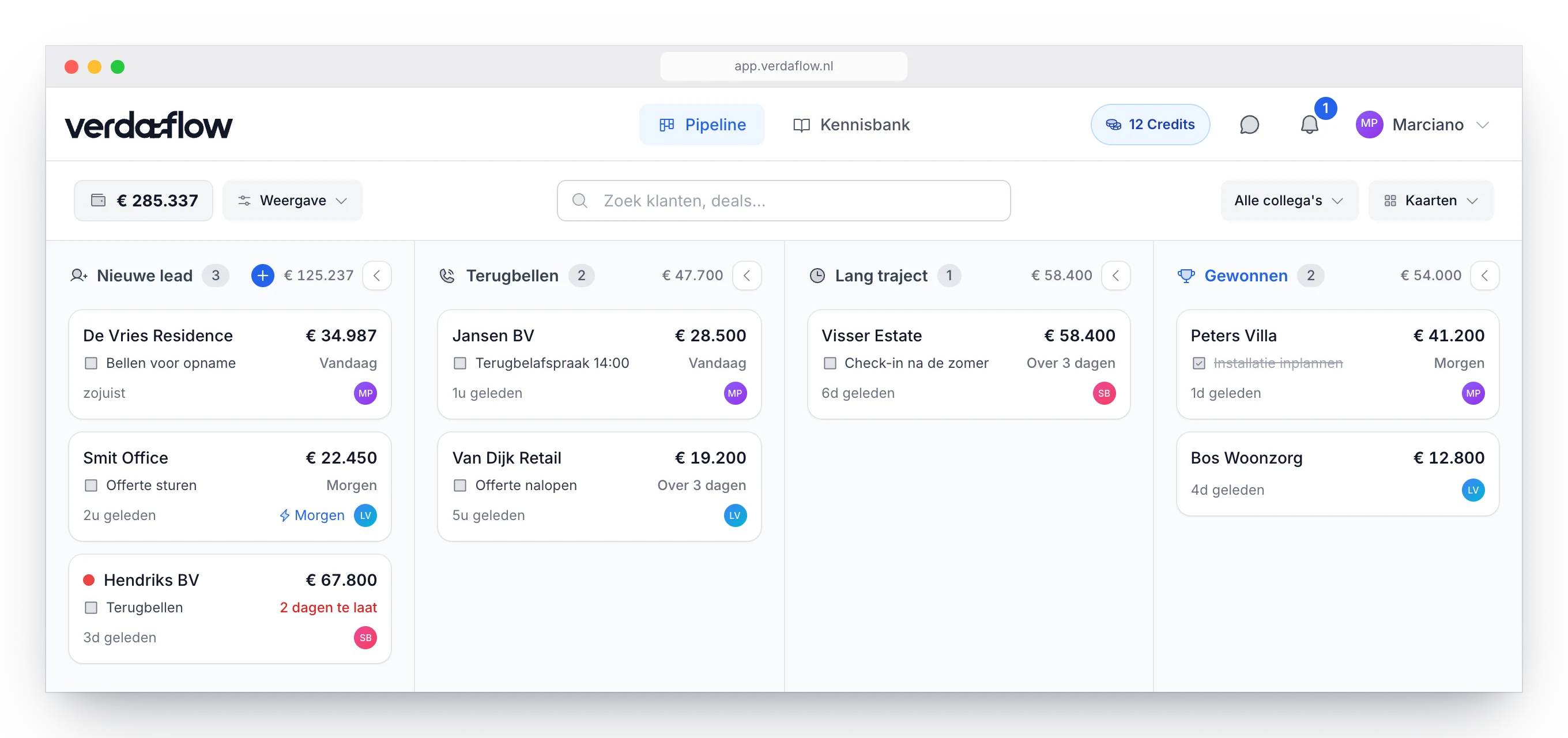Click the Peters Villa card title

point(1232,336)
